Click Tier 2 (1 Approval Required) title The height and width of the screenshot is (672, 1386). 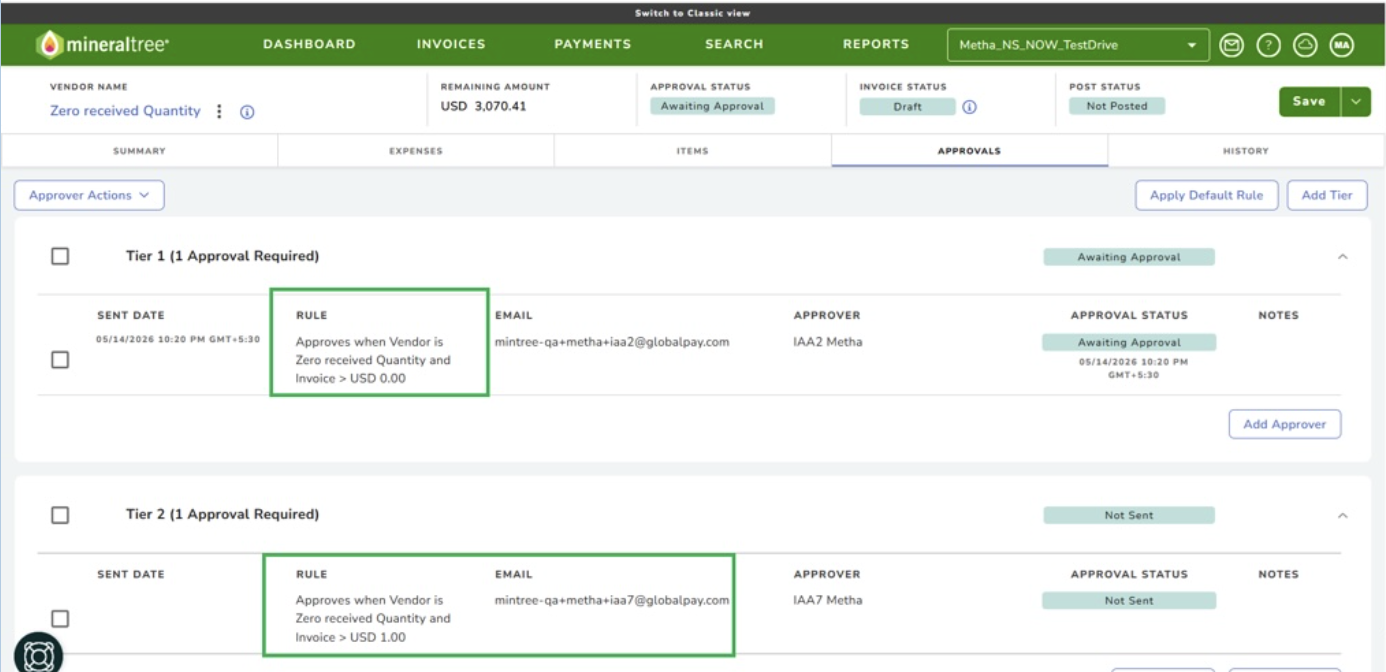tap(222, 514)
